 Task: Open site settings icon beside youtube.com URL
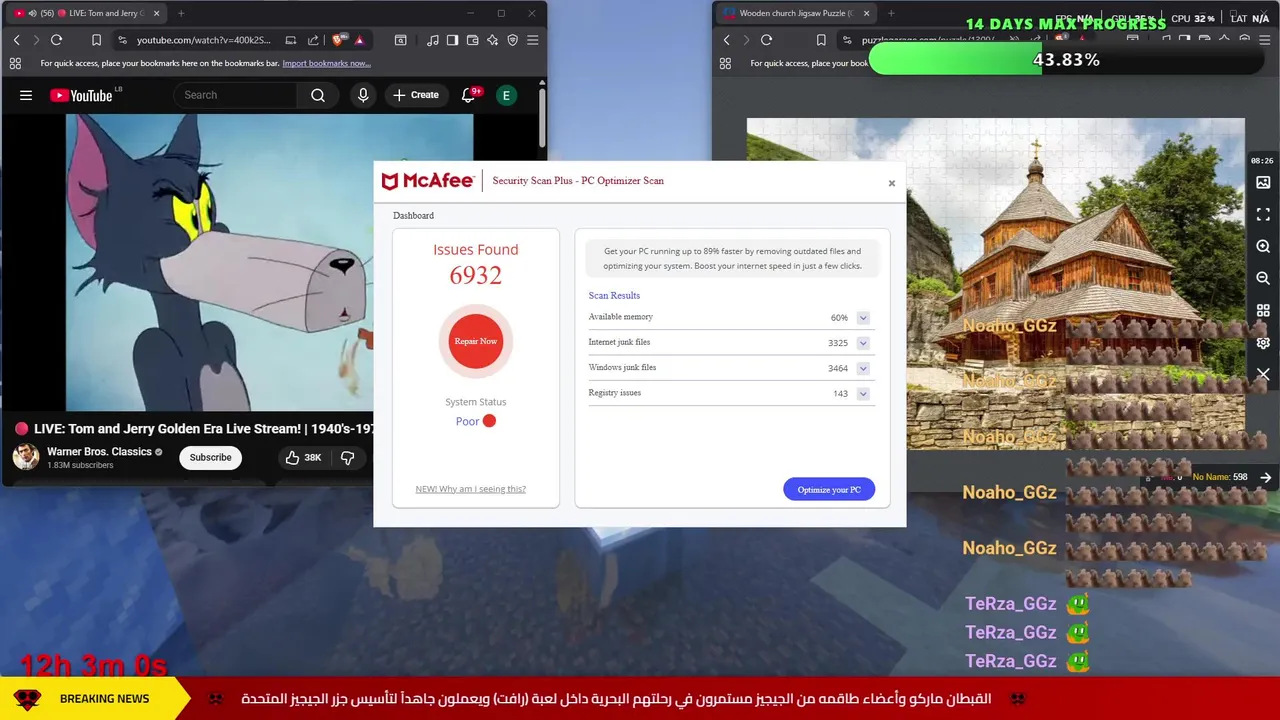tap(122, 40)
